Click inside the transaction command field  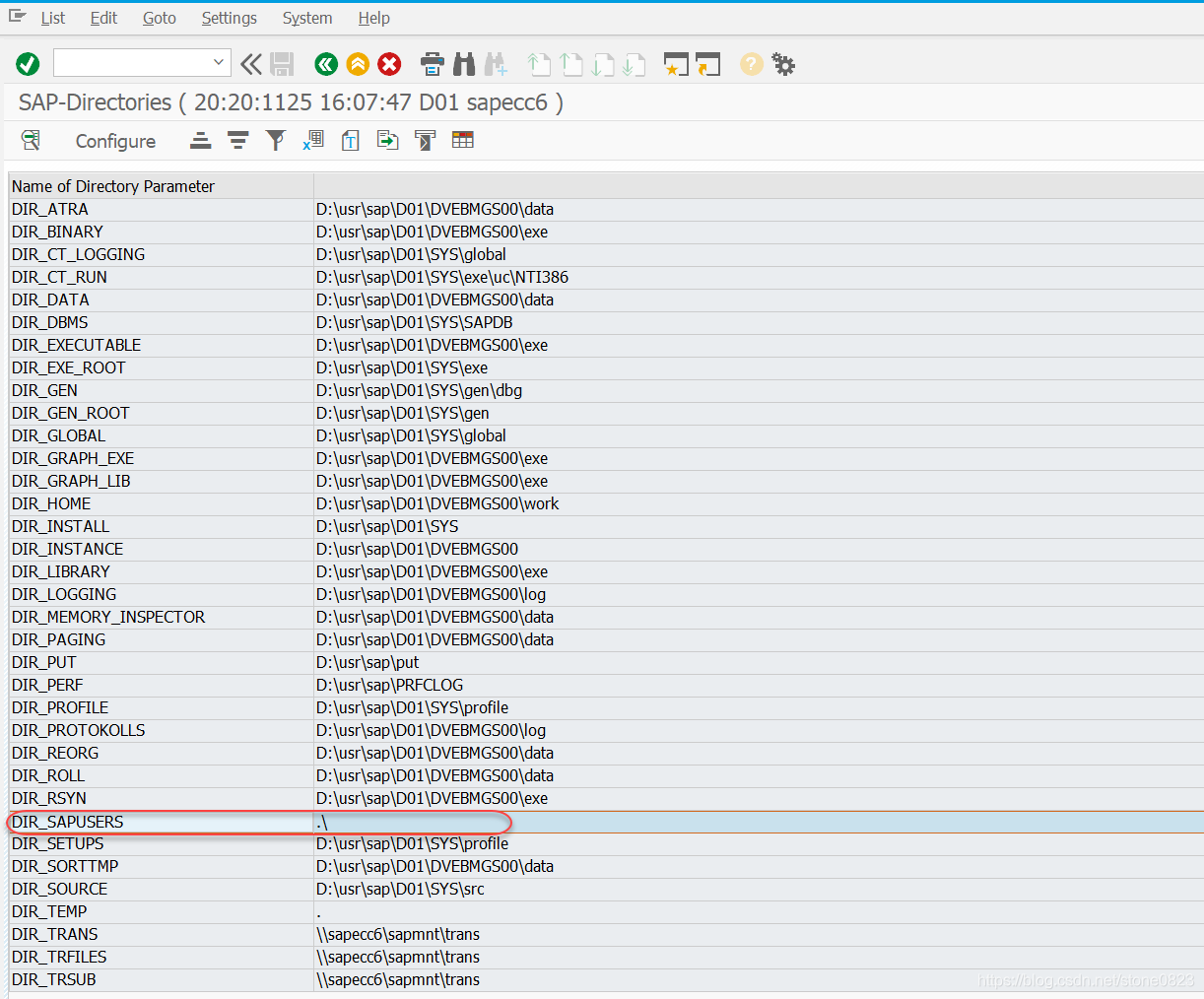[x=132, y=62]
